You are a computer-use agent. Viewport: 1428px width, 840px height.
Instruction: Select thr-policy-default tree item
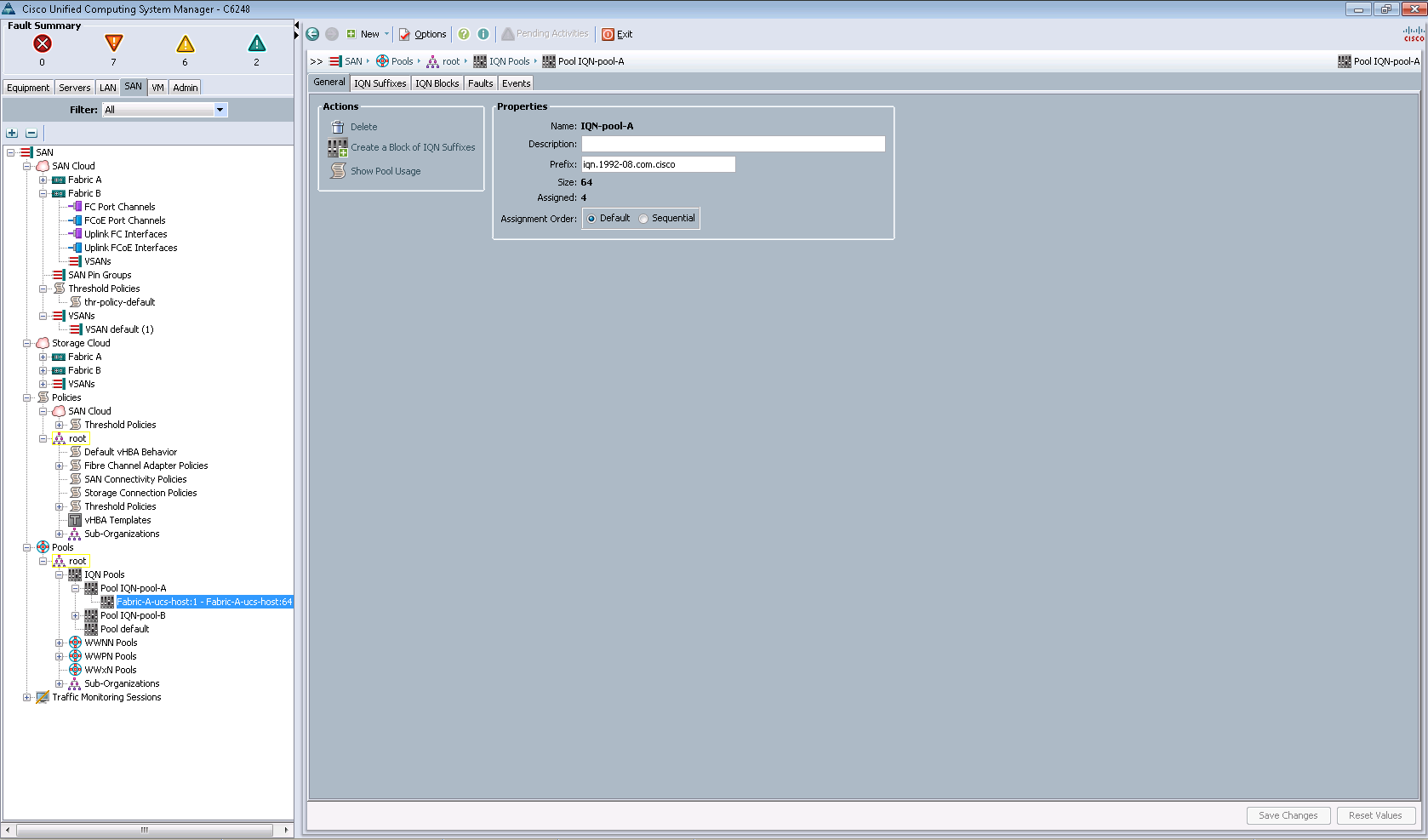(120, 302)
